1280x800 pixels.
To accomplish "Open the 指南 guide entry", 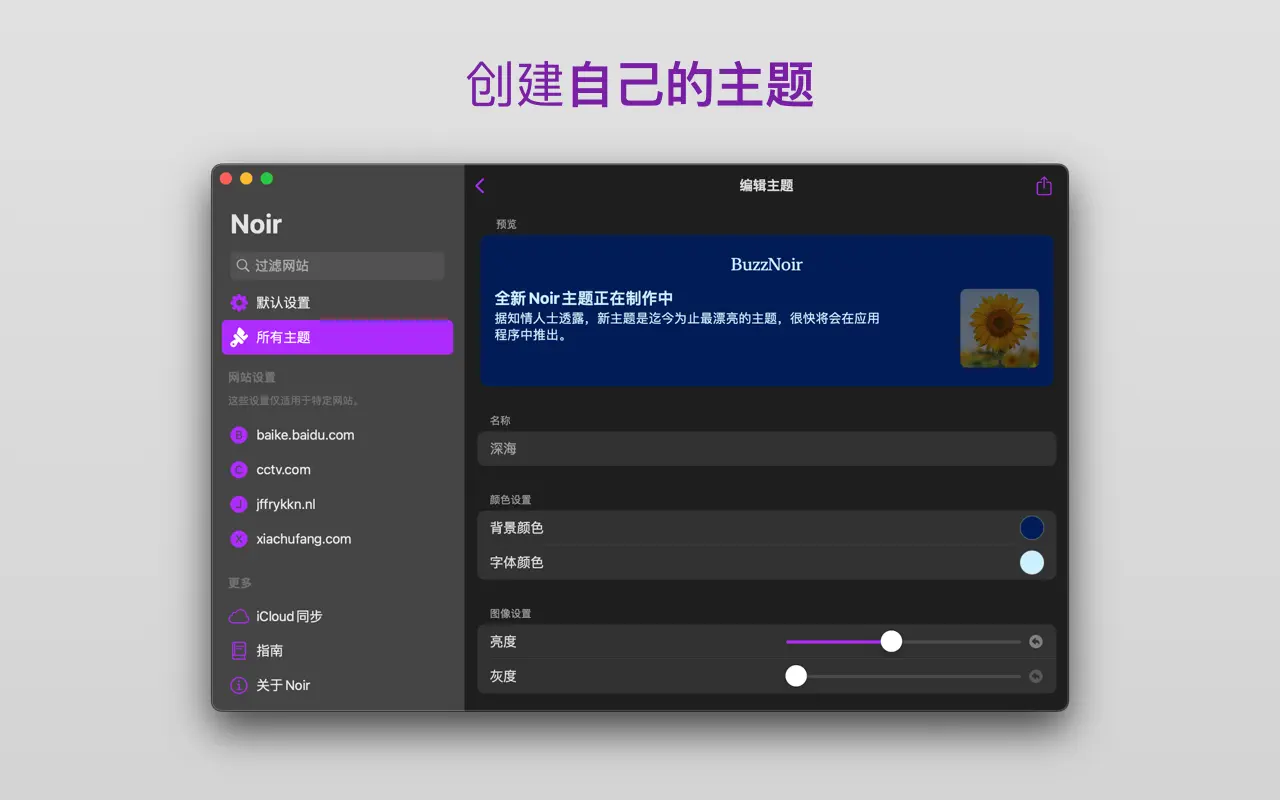I will pyautogui.click(x=337, y=651).
